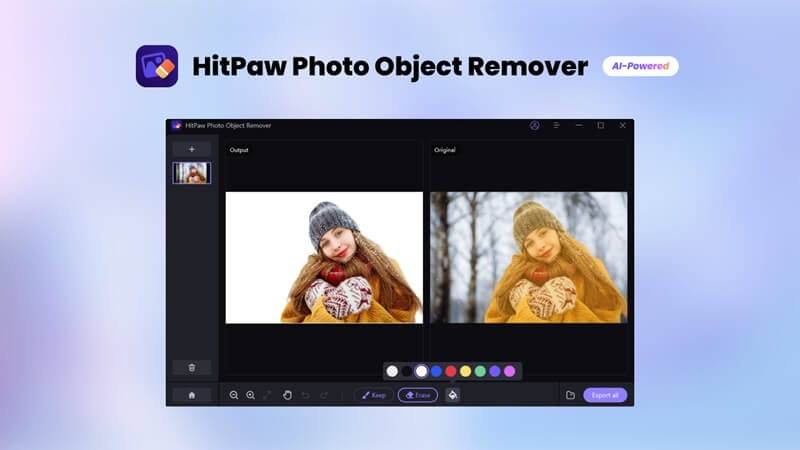Pick the magenta background swatch
Viewport: 800px width, 450px height.
coord(510,371)
